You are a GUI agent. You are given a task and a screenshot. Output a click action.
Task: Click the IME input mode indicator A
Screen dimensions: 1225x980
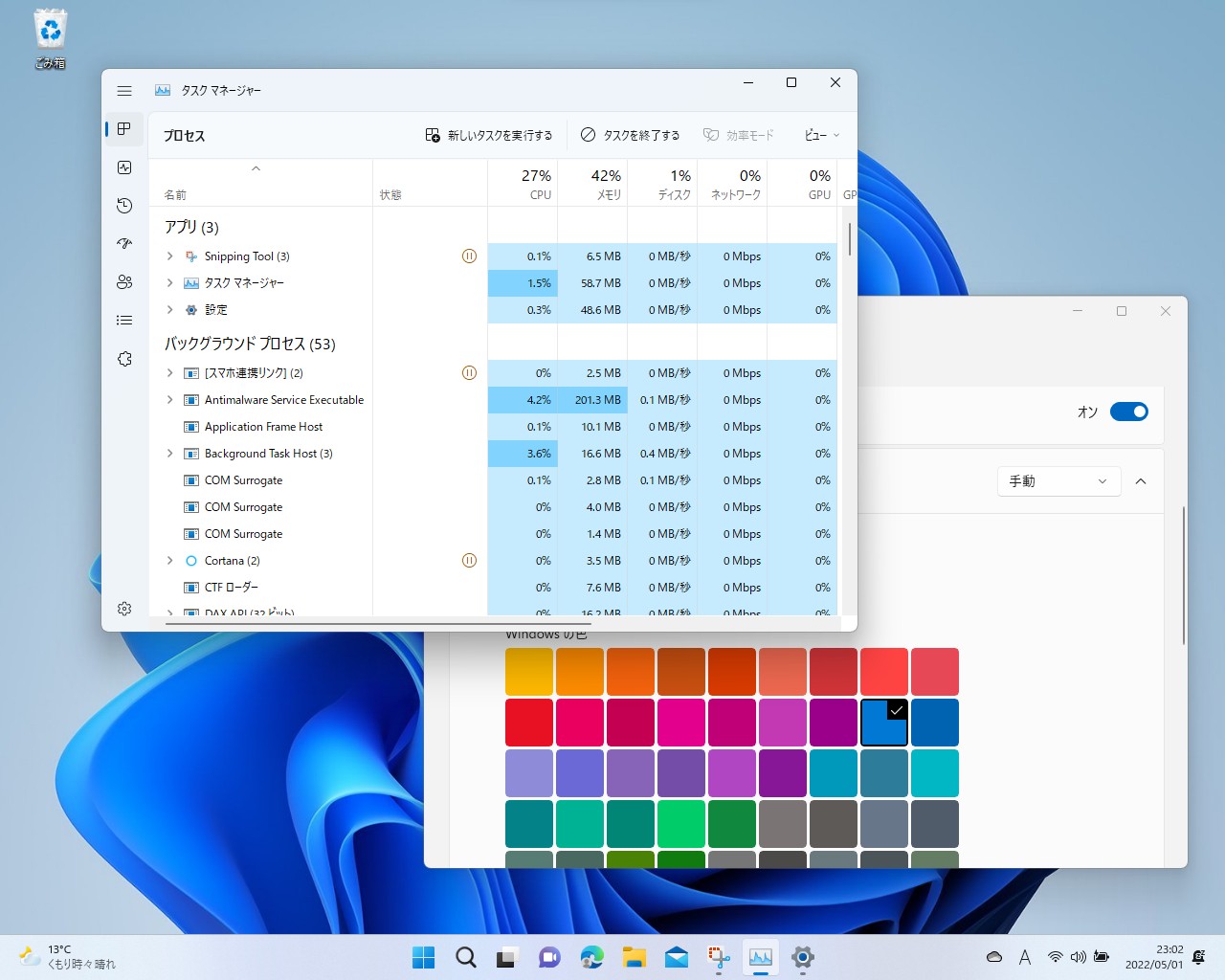pos(1025,957)
